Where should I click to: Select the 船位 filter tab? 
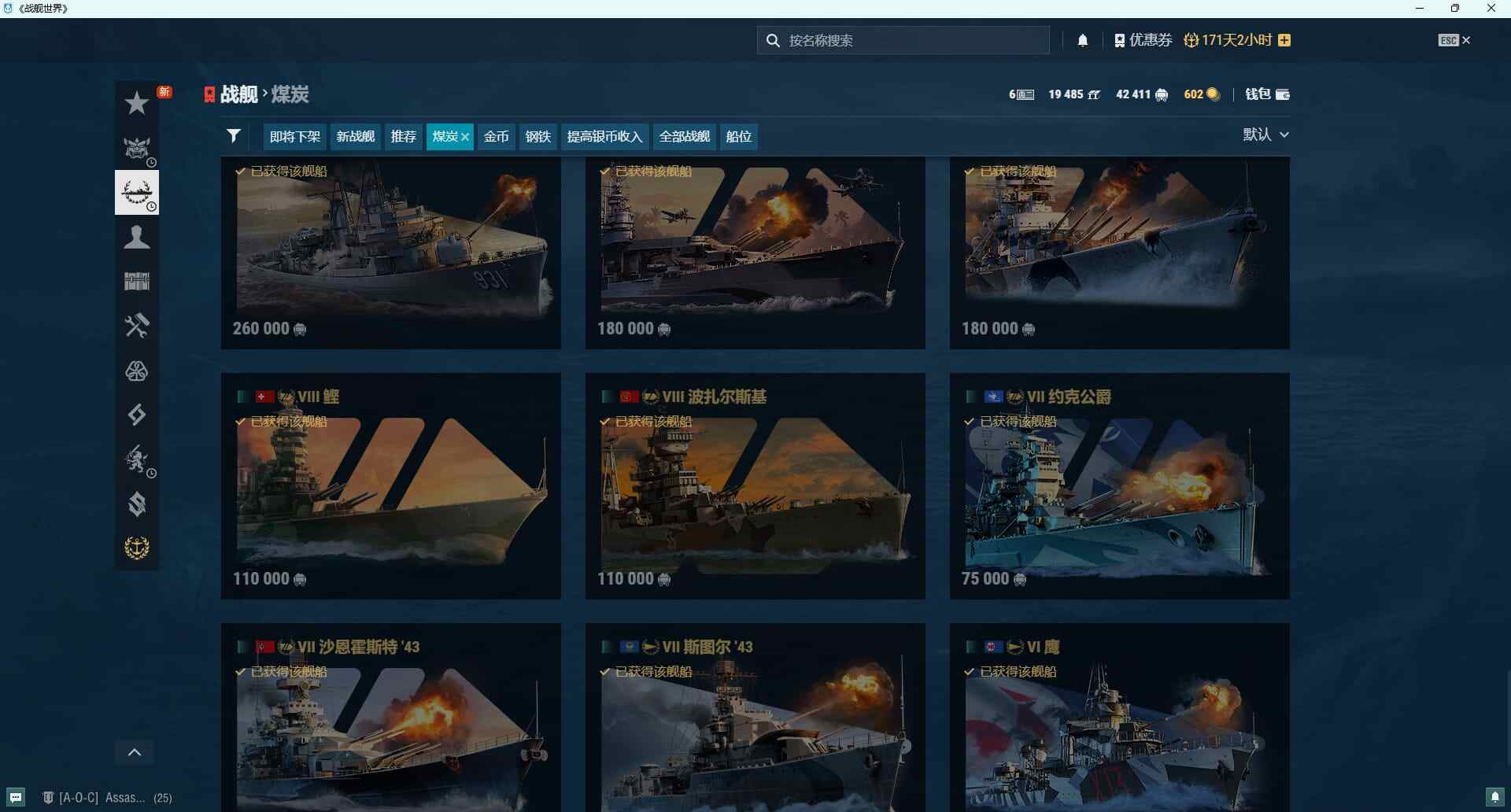click(739, 136)
